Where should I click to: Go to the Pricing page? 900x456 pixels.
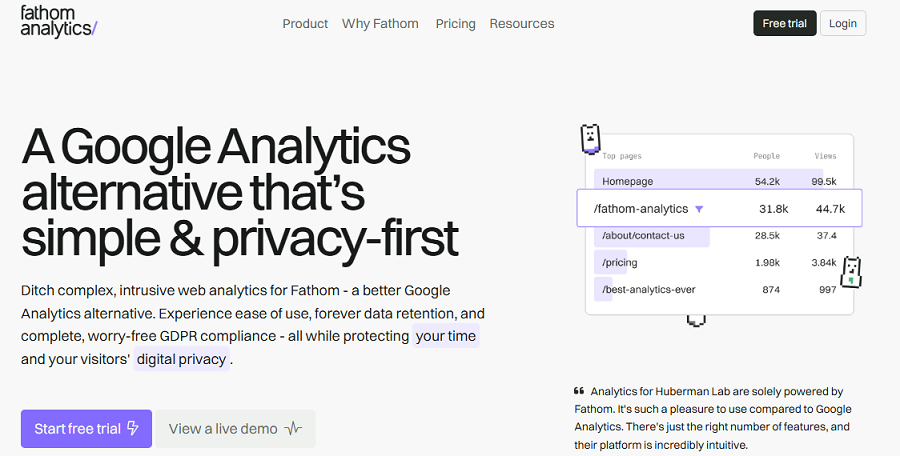point(455,24)
